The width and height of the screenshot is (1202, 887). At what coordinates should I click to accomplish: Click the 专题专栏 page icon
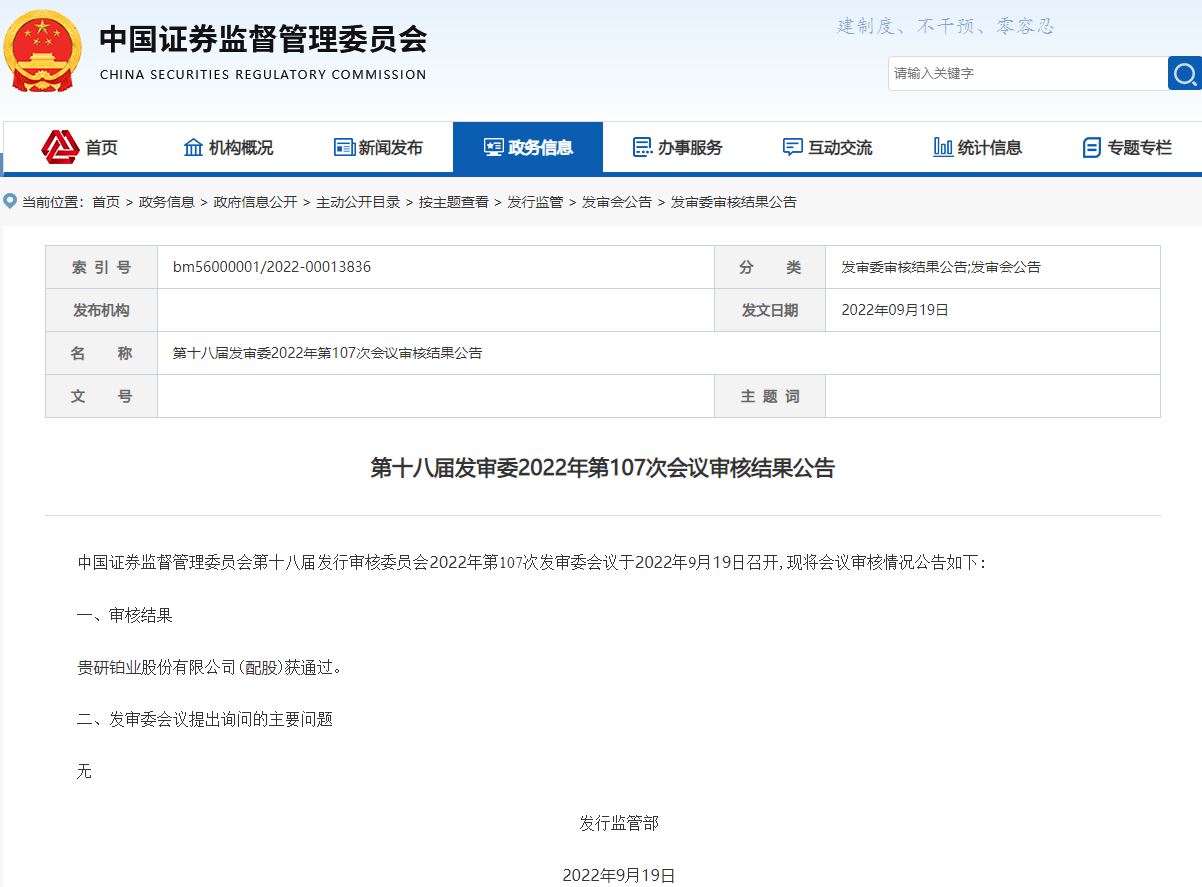tap(1092, 148)
